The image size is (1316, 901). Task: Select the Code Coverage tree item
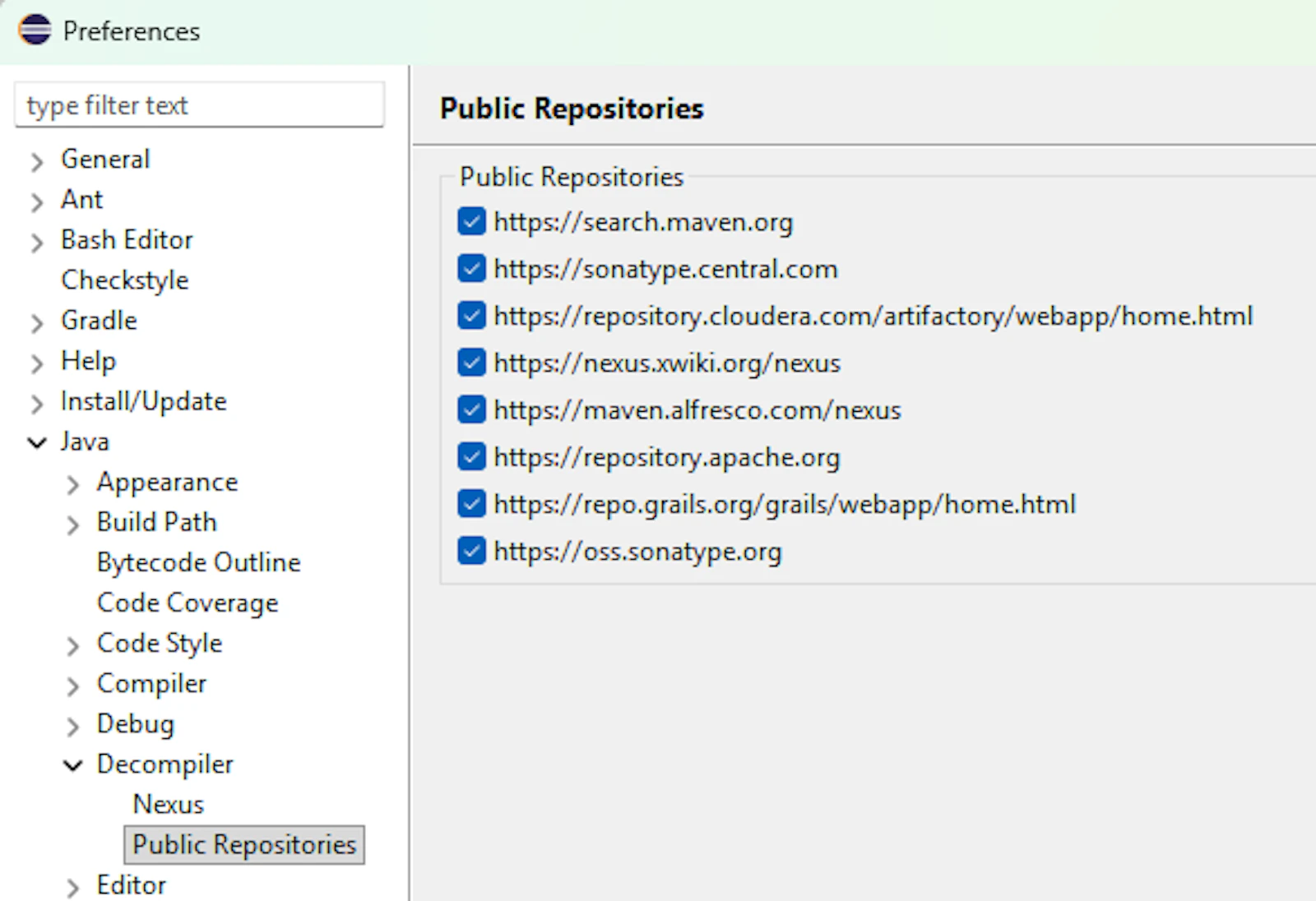(188, 602)
